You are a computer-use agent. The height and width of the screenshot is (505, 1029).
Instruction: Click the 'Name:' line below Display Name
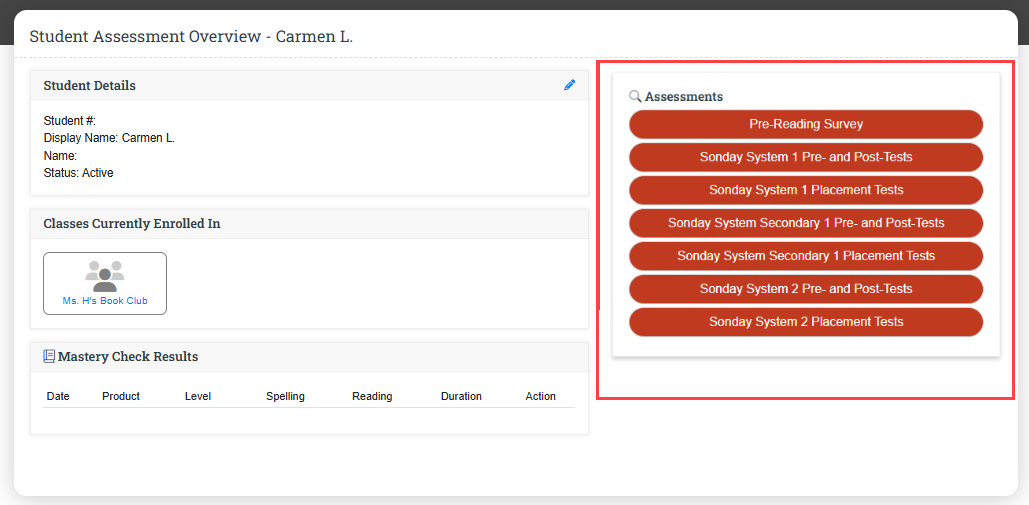pyautogui.click(x=60, y=156)
